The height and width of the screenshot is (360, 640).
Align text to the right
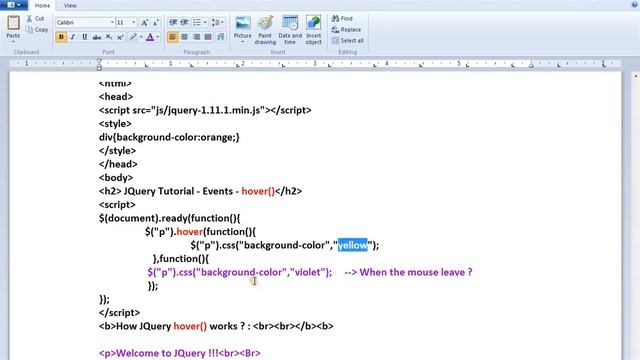point(196,37)
